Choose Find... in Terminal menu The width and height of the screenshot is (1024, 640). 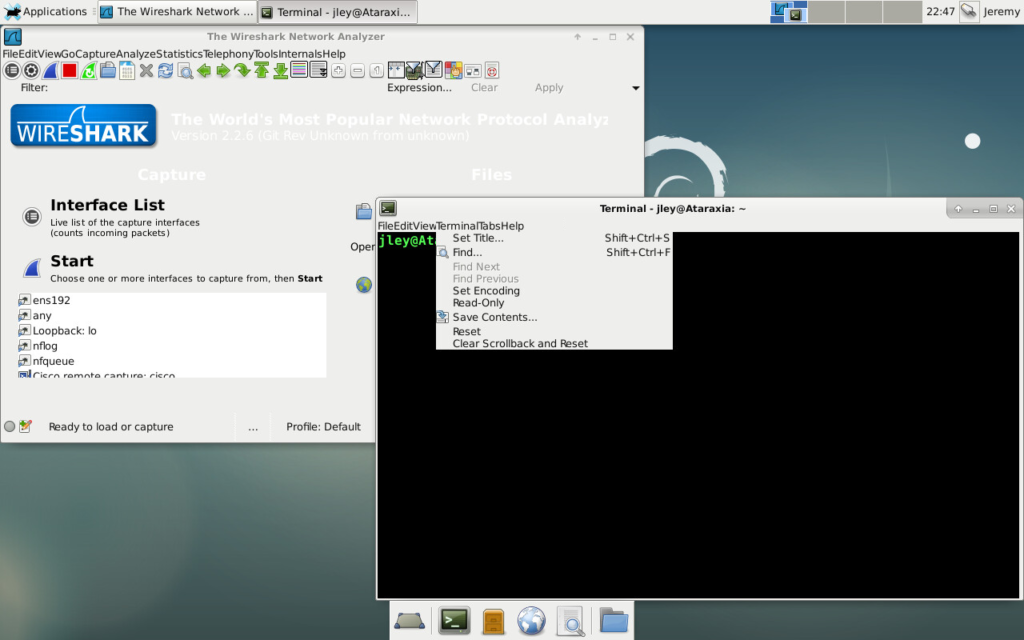[554, 252]
